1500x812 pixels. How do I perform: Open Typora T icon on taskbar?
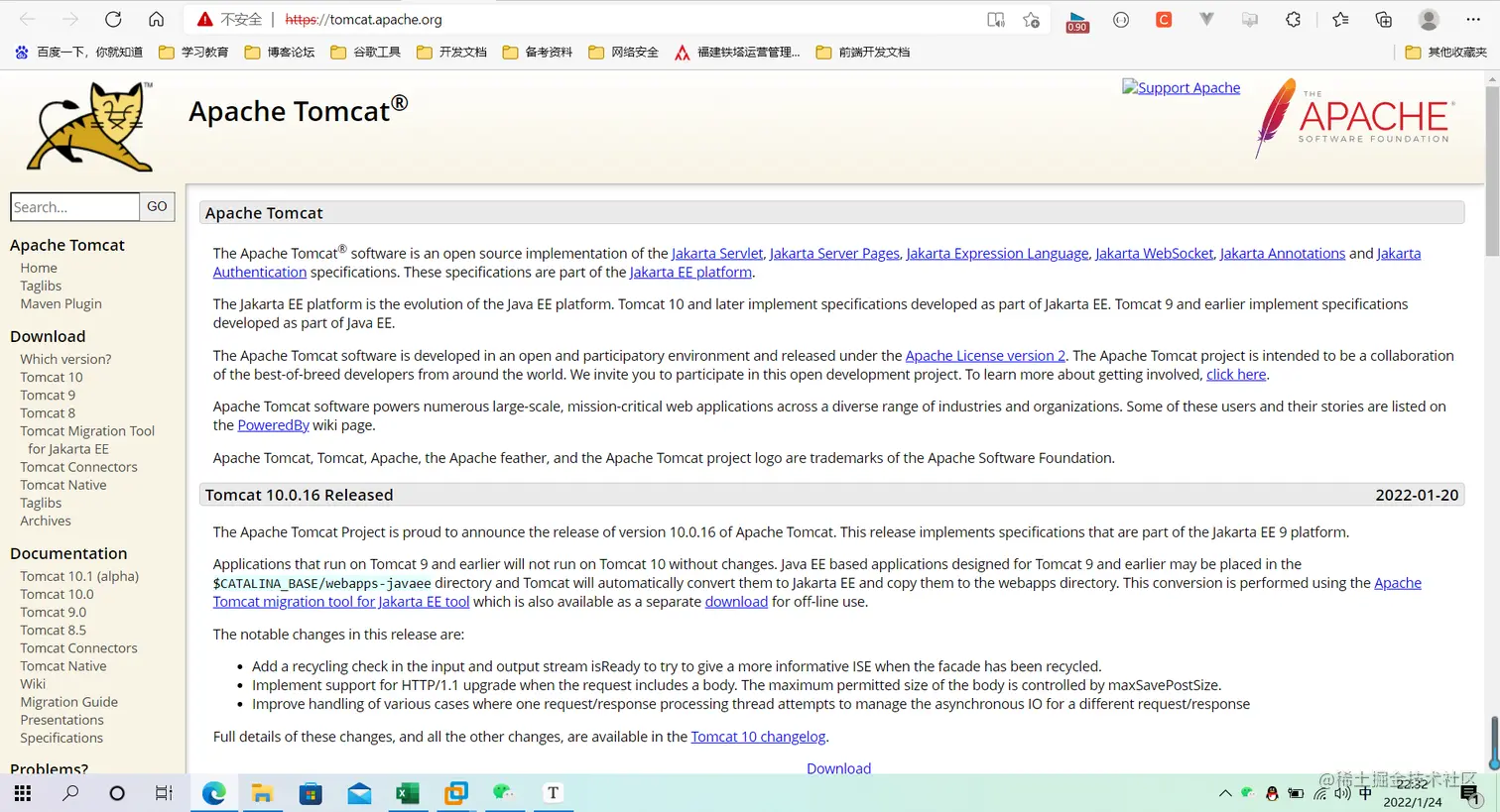click(x=553, y=793)
